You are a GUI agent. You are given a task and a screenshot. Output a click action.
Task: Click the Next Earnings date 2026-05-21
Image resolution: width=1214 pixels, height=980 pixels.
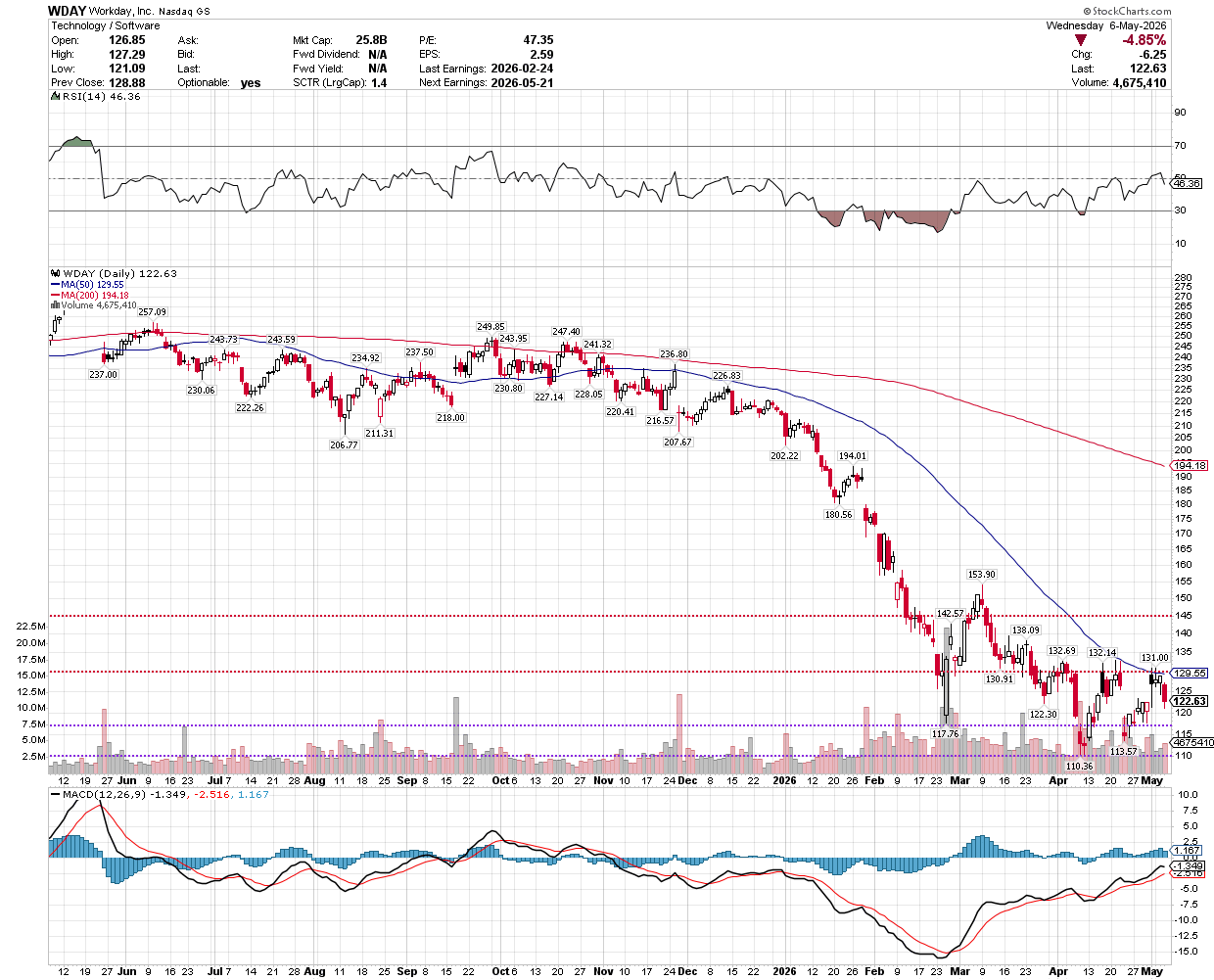pos(522,83)
